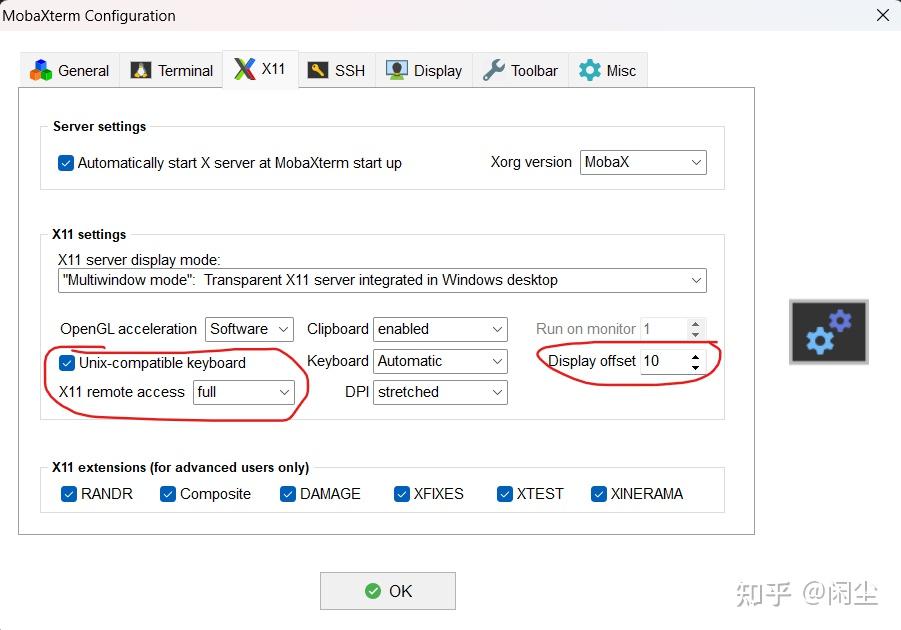Click the blue gears settings icon
This screenshot has width=901, height=630.
(x=828, y=332)
